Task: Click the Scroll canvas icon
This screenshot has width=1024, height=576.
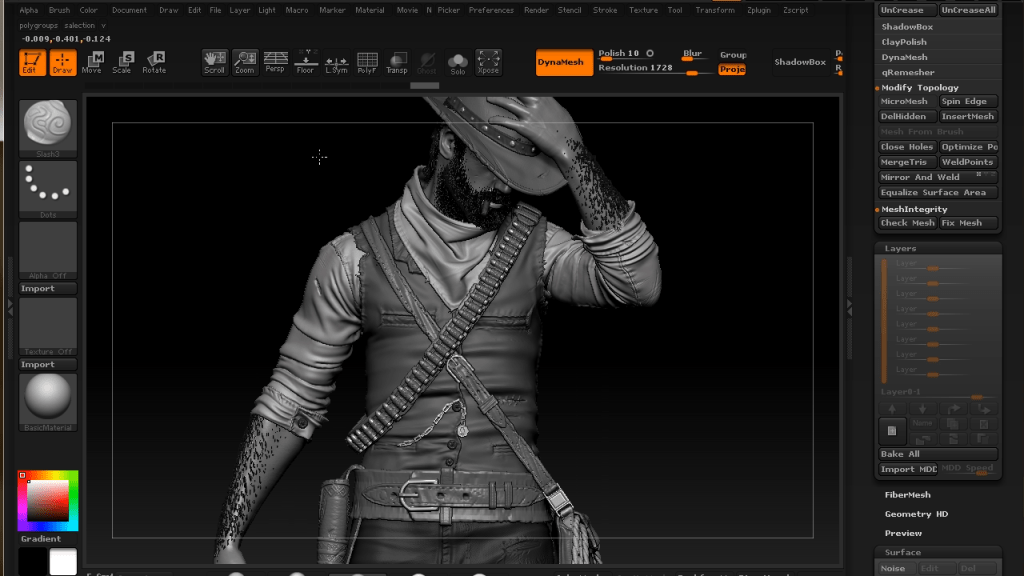Action: (x=214, y=63)
